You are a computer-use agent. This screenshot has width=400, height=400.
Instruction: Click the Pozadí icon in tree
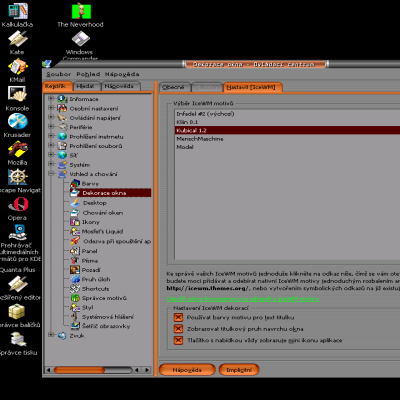coord(75,270)
